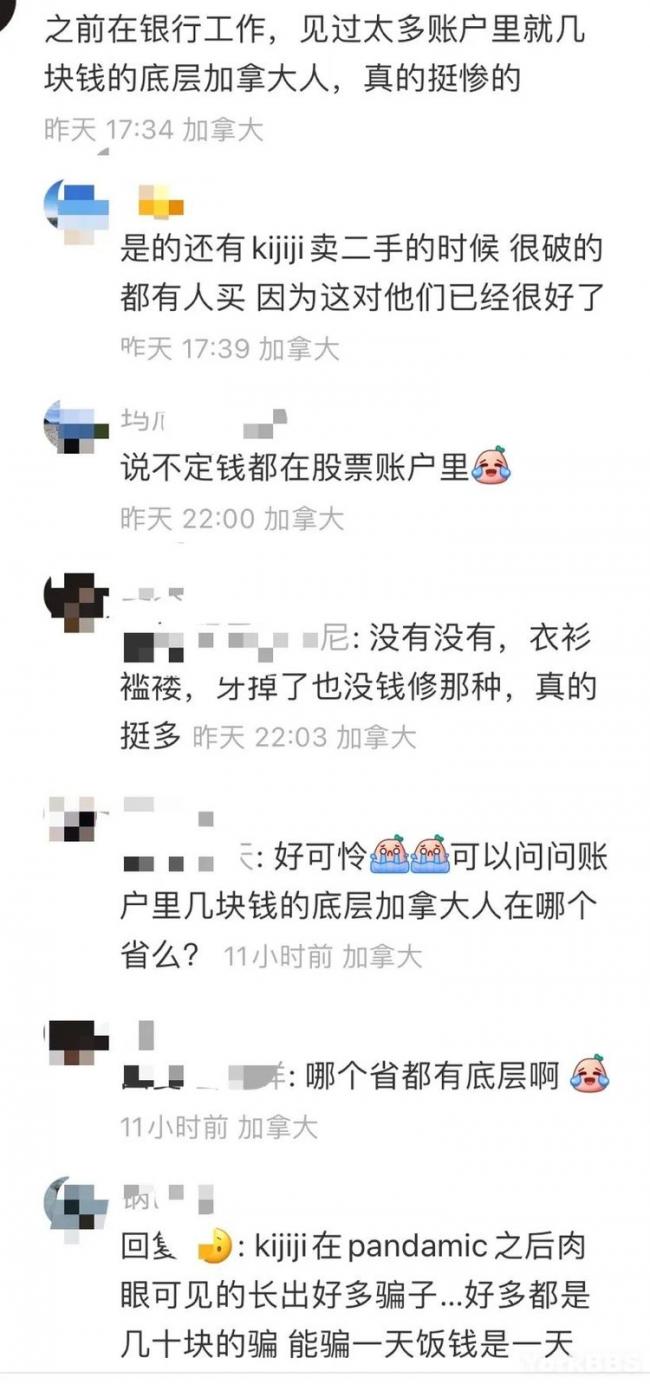Tap blurred username above kijiji comment
Image resolution: width=650 pixels, height=1384 pixels.
(x=160, y=203)
